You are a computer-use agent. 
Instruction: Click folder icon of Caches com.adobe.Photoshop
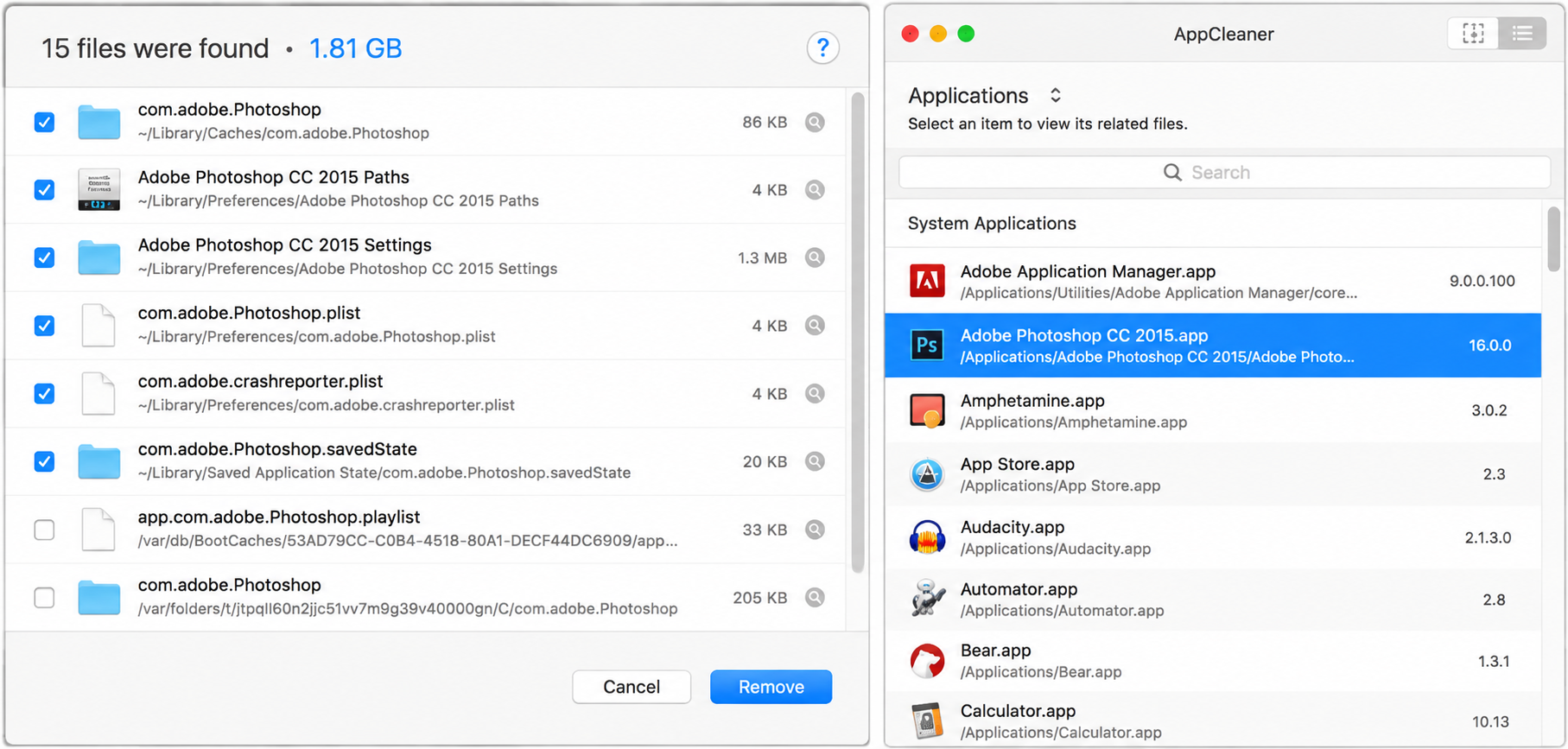98,122
